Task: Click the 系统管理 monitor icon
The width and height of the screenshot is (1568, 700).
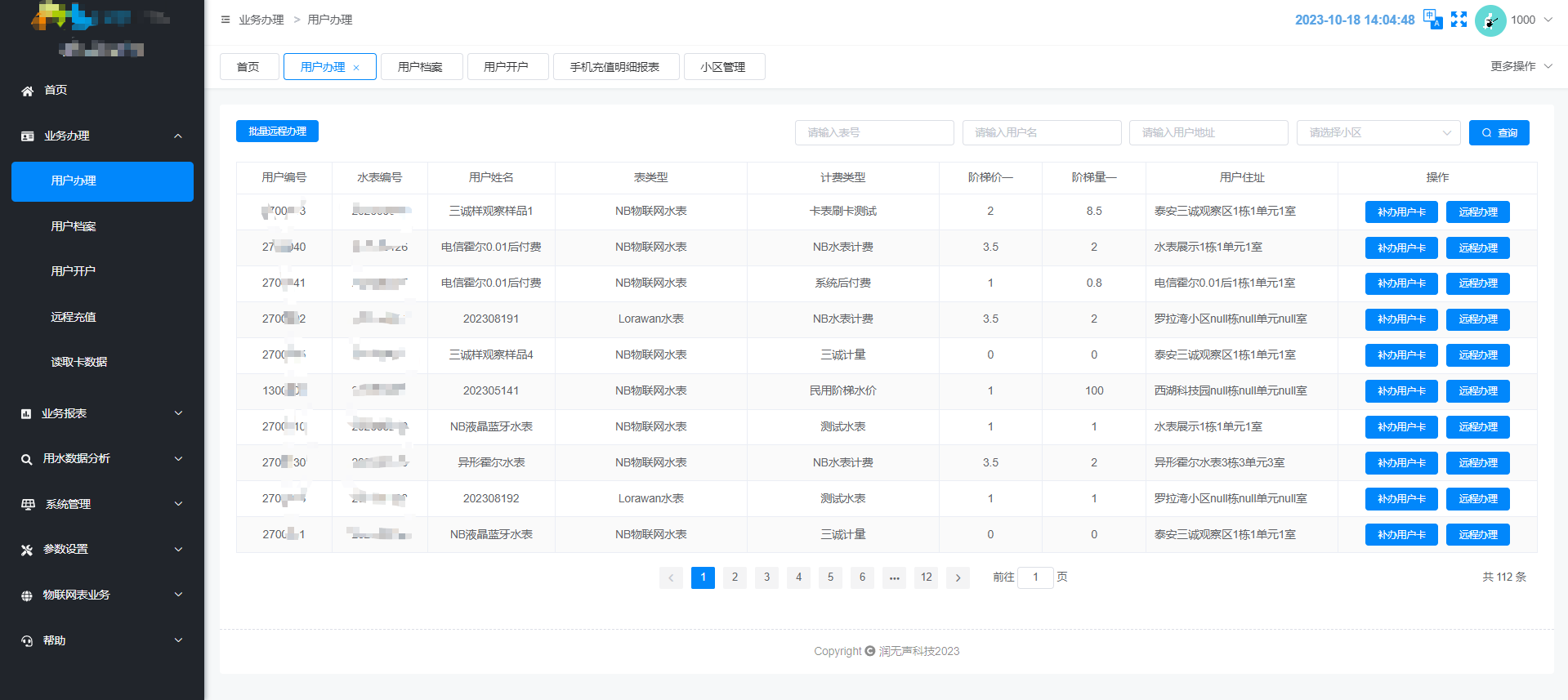Action: pyautogui.click(x=28, y=505)
